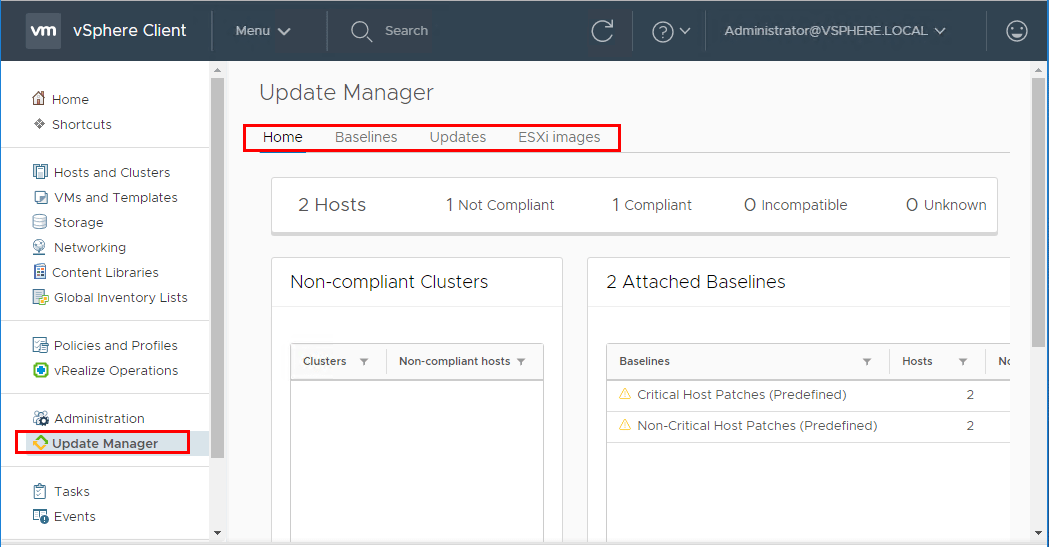This screenshot has width=1049, height=547.
Task: Open filter for Non-compliant hosts column
Action: coord(521,362)
